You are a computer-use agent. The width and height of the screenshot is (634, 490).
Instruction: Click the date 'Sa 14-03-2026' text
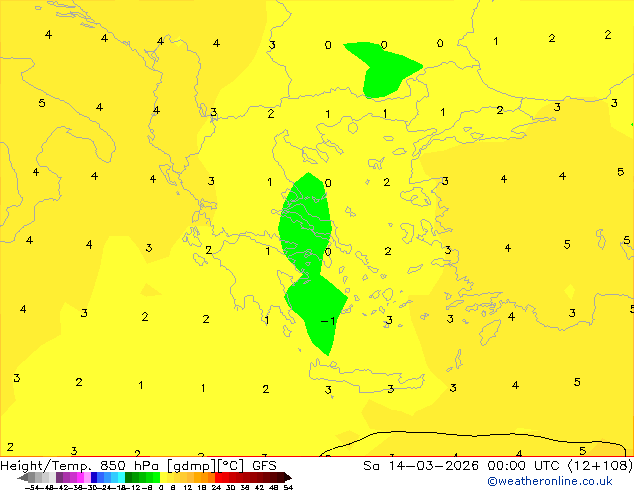(x=421, y=466)
